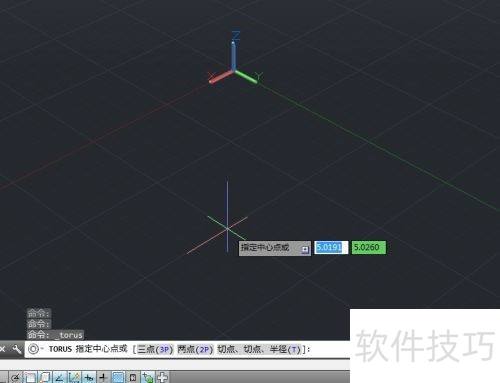
Task: Toggle polar tracking in status bar
Action: (15, 377)
